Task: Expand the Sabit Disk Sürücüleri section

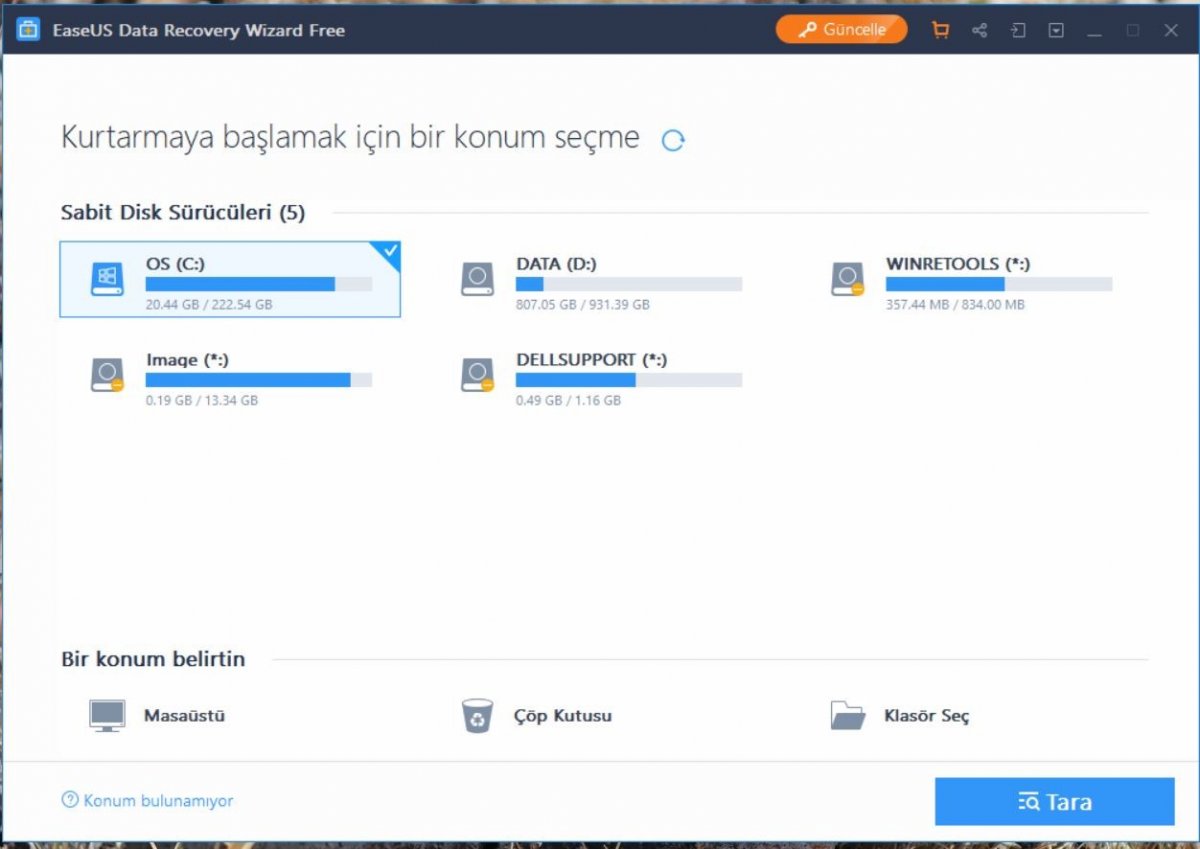Action: click(181, 212)
